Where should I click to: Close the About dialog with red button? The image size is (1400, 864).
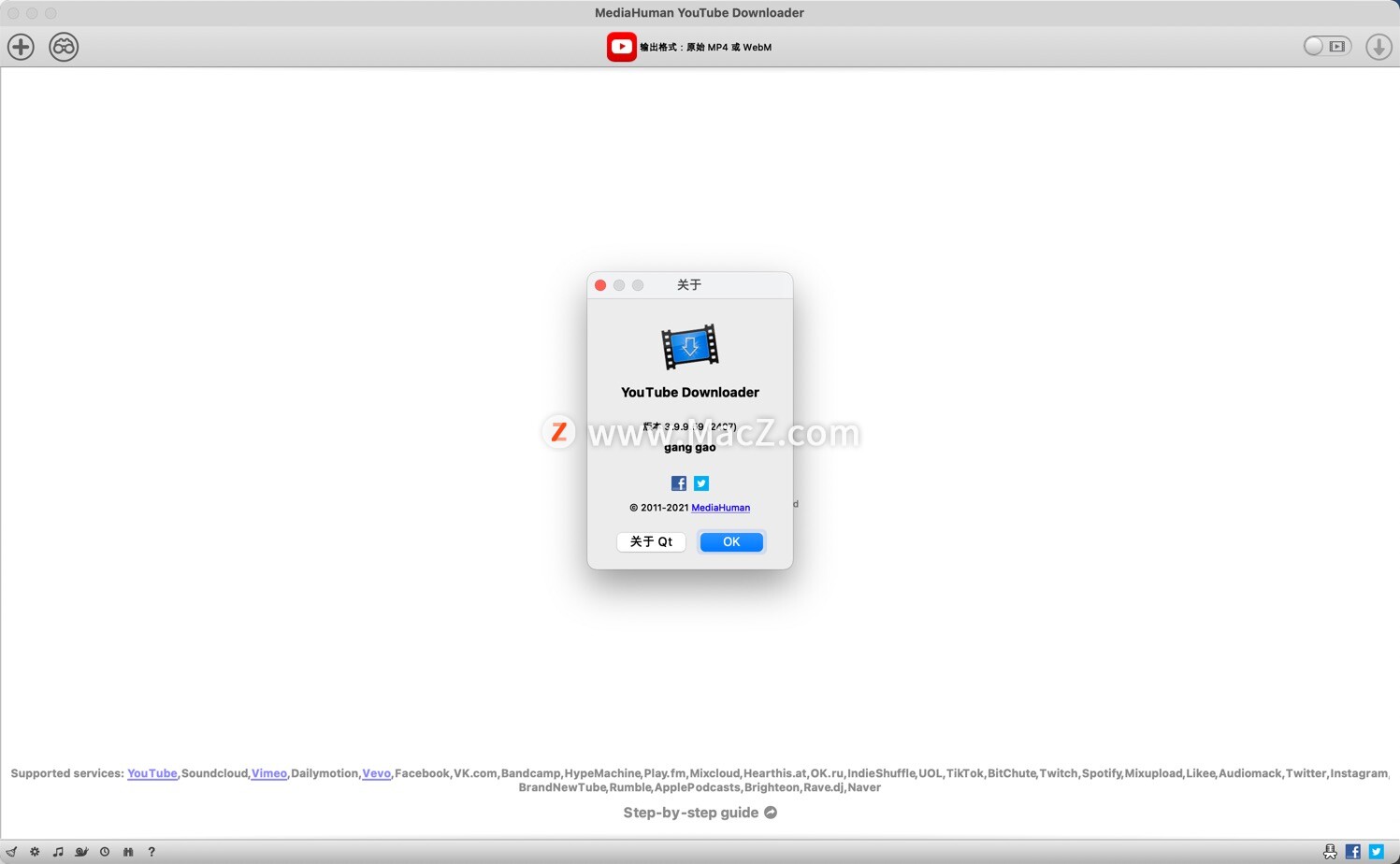[600, 285]
